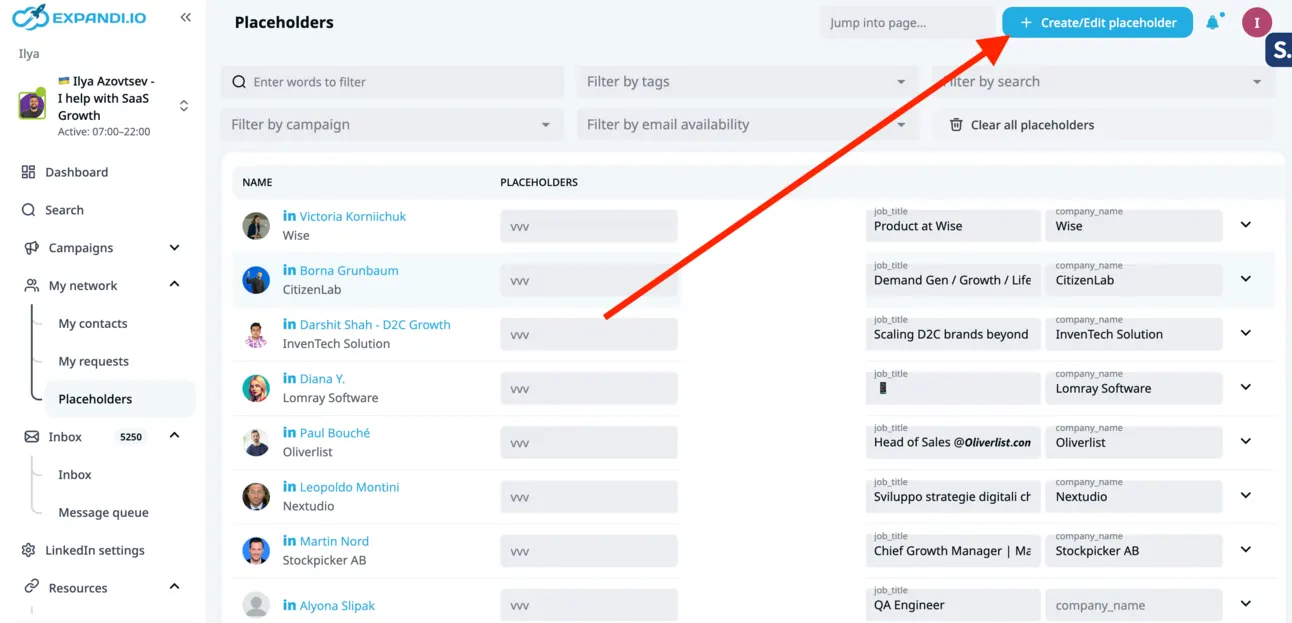Click the account profile picture in sidebar

tap(32, 105)
